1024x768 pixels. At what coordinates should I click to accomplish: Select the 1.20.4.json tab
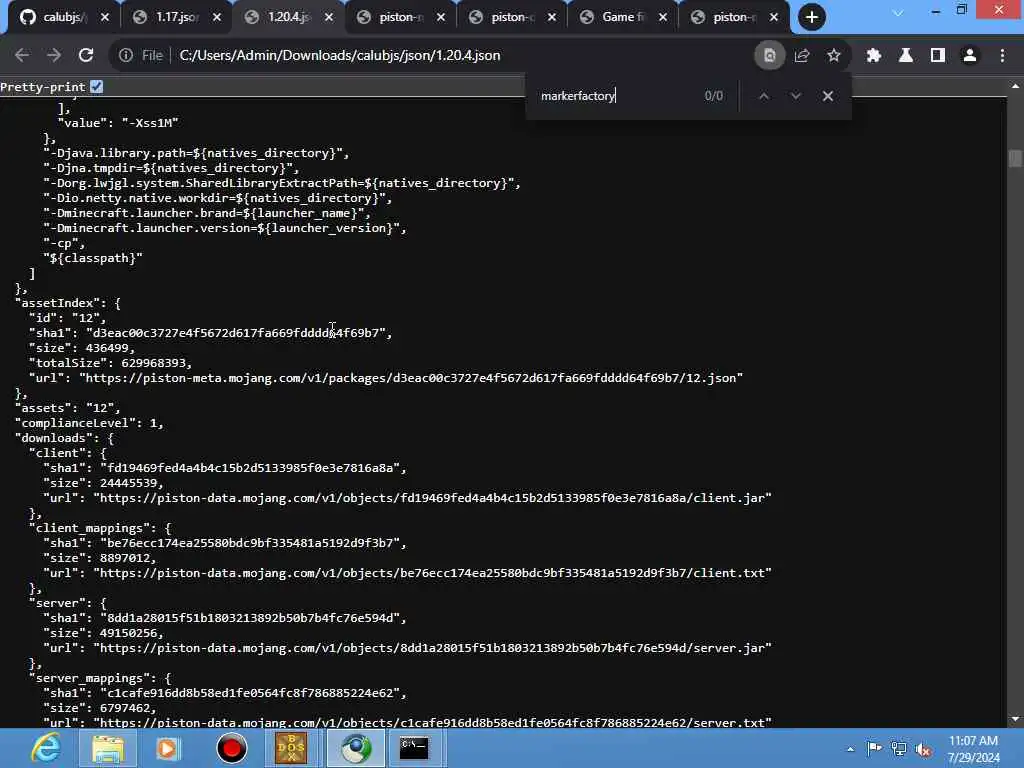tap(281, 17)
